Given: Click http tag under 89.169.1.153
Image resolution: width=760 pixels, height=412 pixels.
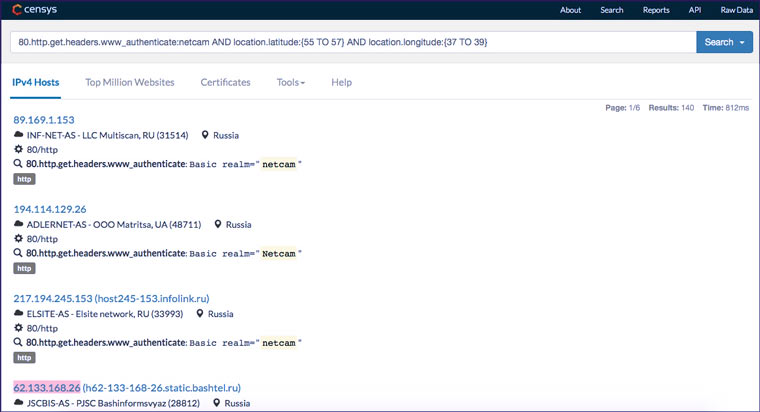Looking at the screenshot, I should [24, 179].
